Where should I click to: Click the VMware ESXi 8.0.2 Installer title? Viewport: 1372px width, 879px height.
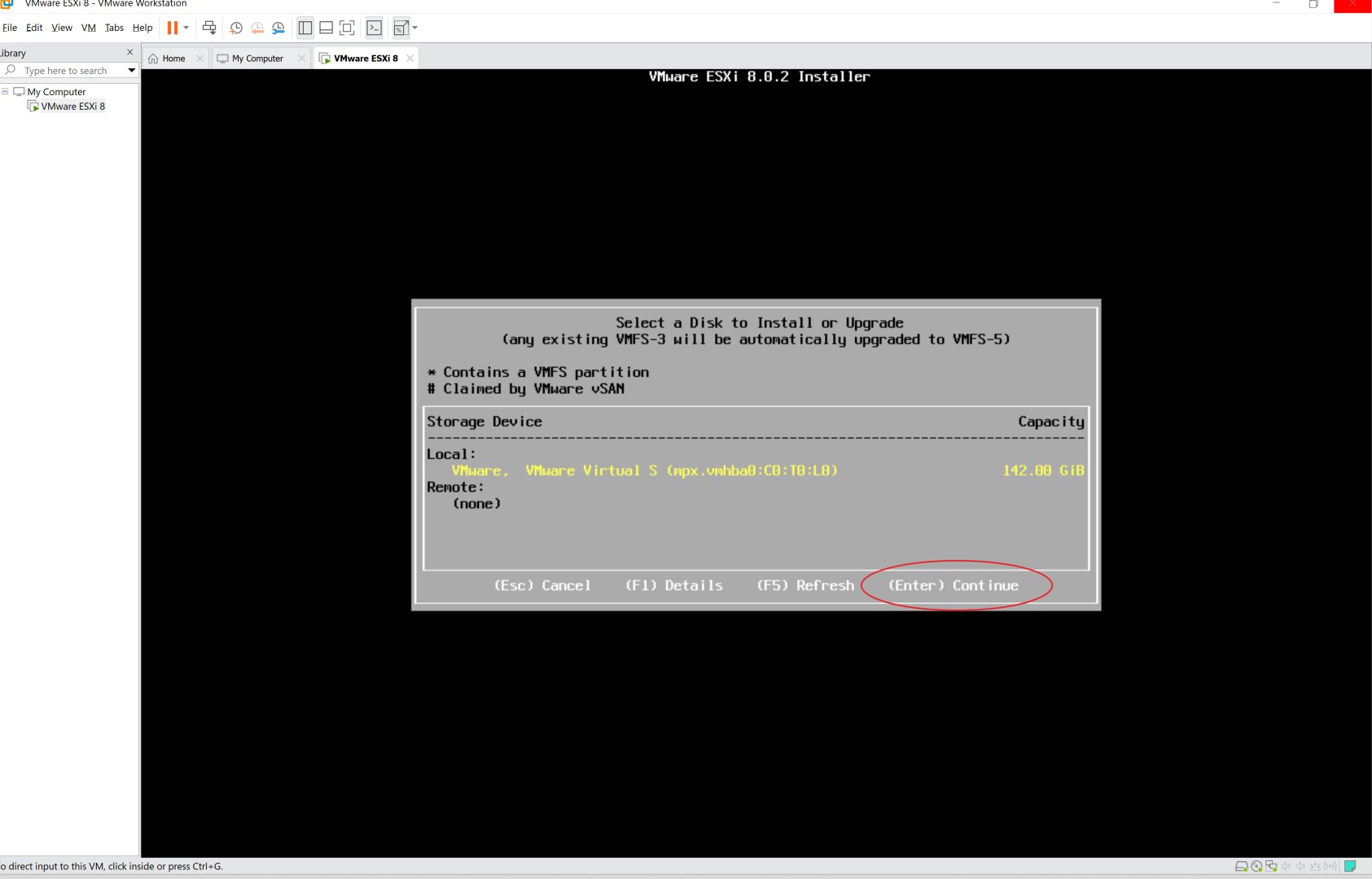[x=759, y=77]
